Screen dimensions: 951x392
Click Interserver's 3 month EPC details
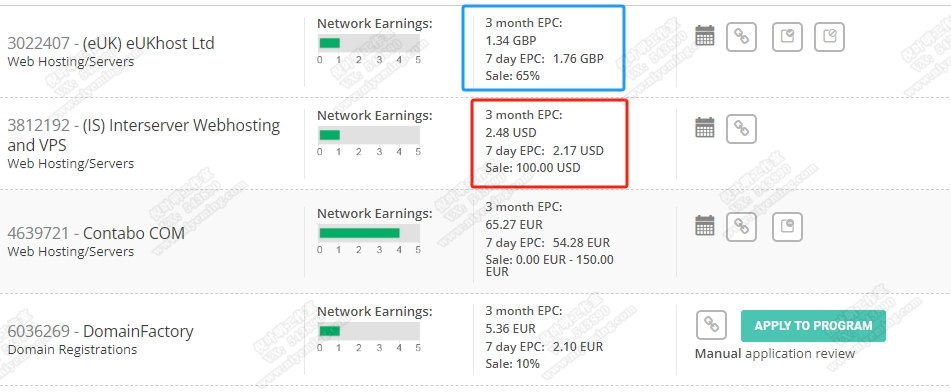(523, 124)
